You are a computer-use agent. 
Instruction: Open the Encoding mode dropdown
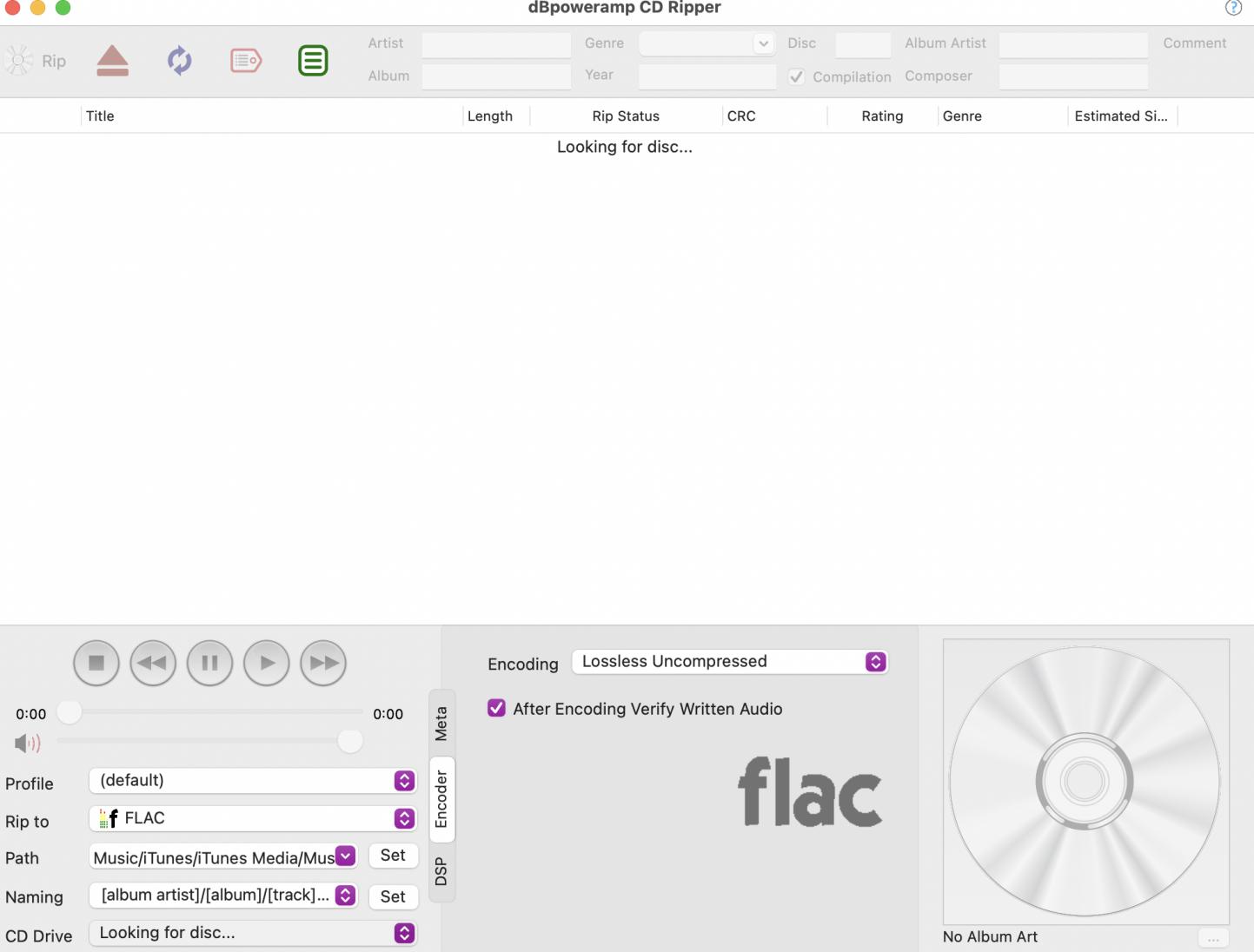pyautogui.click(x=730, y=662)
